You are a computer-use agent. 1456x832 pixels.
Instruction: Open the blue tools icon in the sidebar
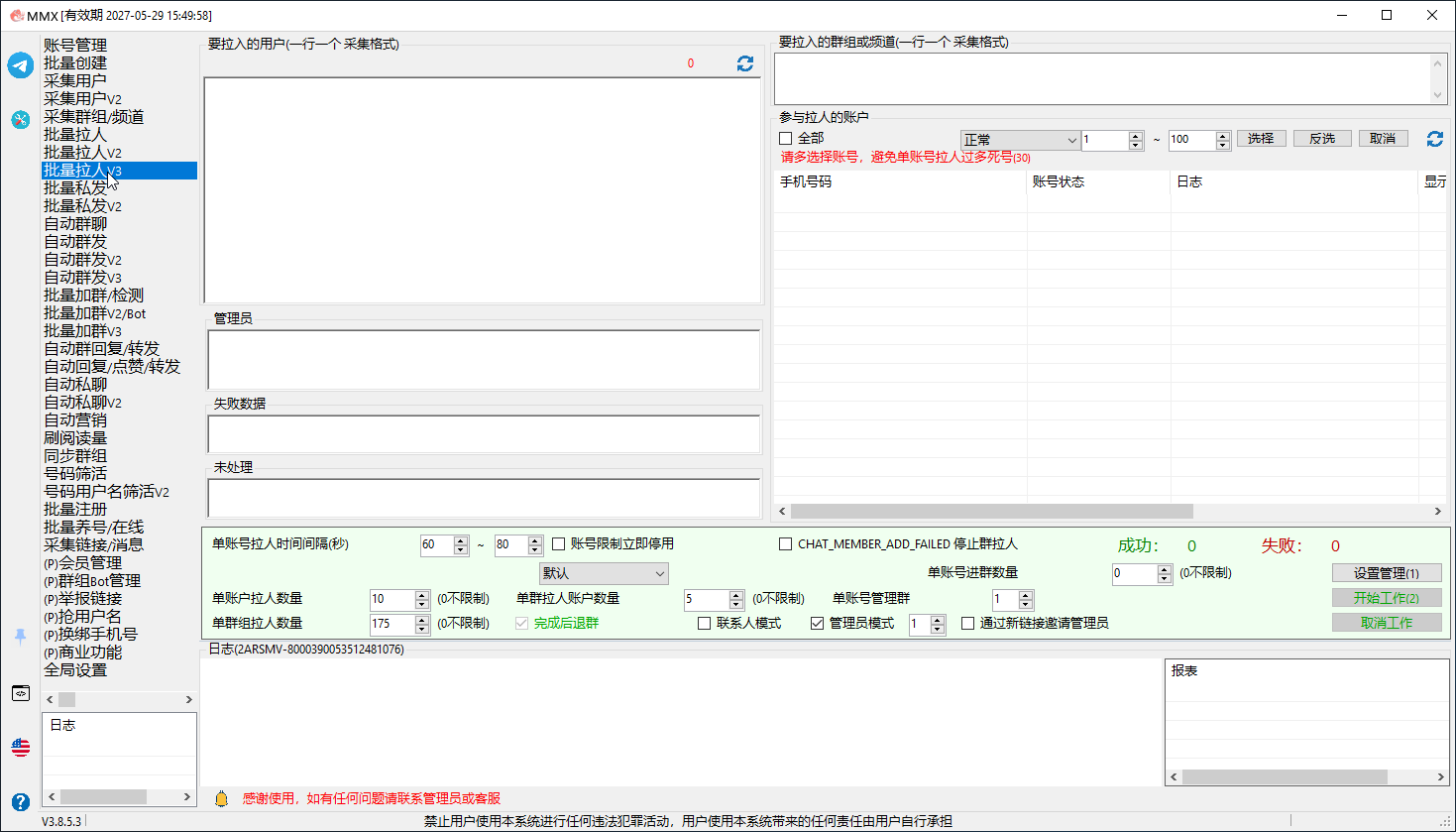(21, 120)
